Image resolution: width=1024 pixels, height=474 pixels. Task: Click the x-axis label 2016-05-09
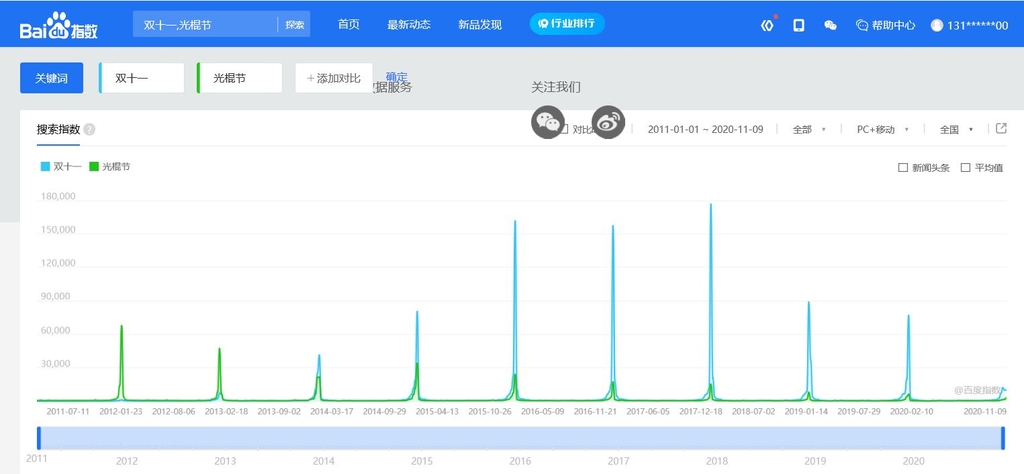point(542,411)
